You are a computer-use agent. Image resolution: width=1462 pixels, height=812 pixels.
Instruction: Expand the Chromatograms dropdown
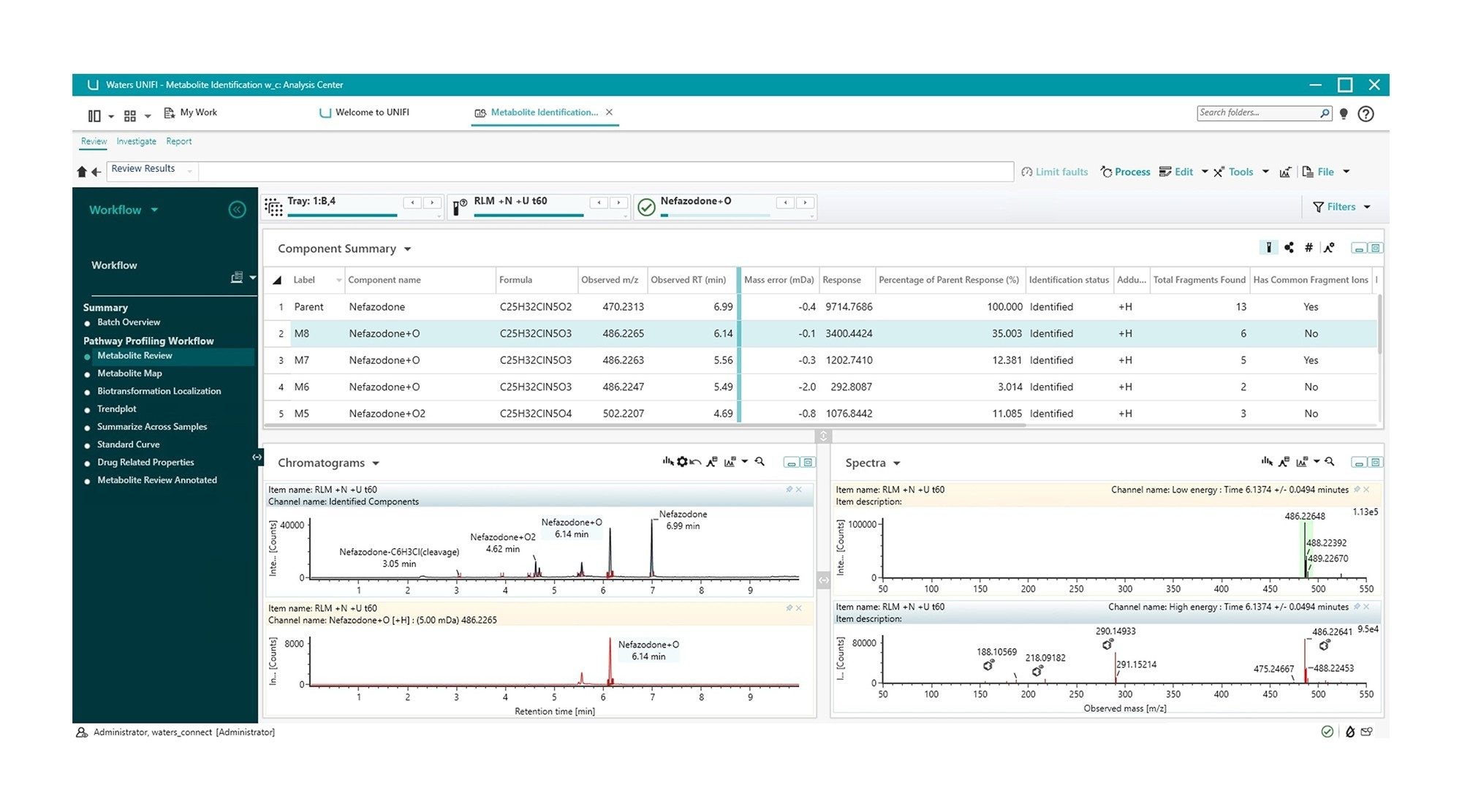click(376, 463)
